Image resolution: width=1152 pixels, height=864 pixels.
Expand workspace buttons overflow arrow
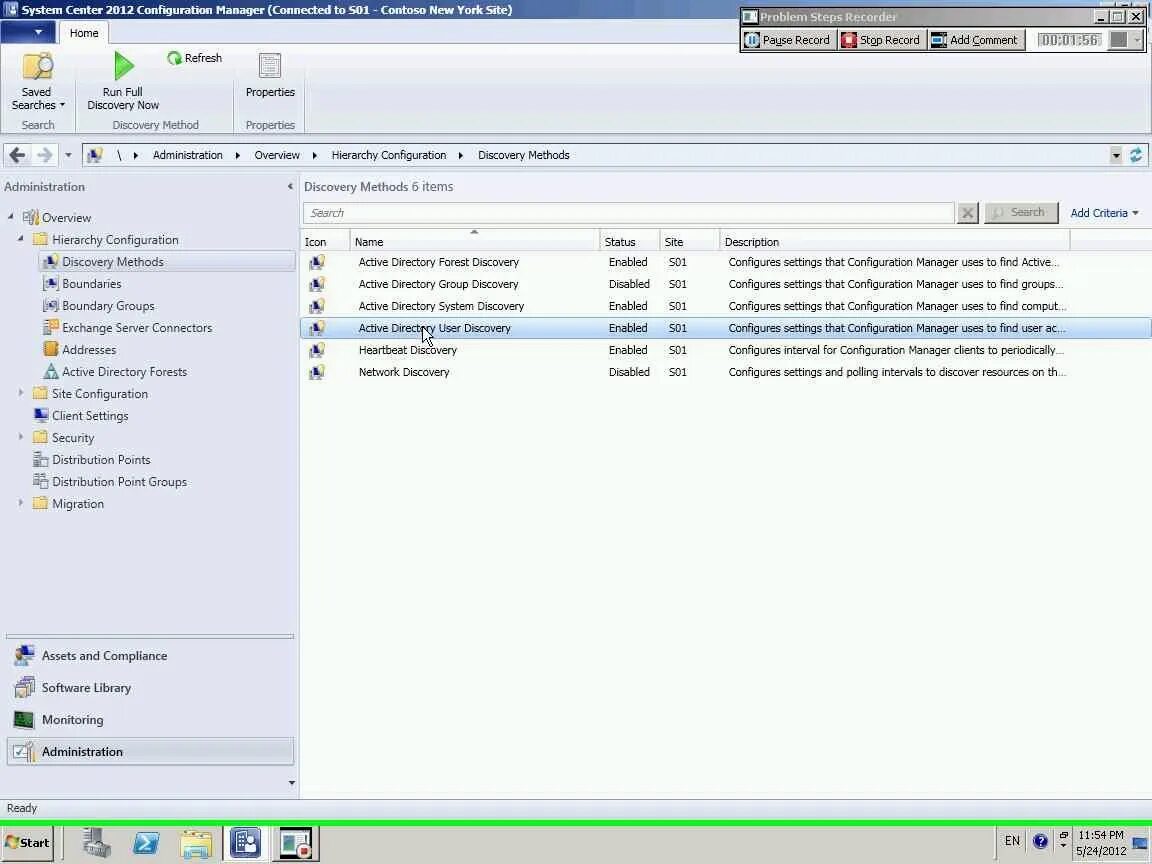point(292,783)
